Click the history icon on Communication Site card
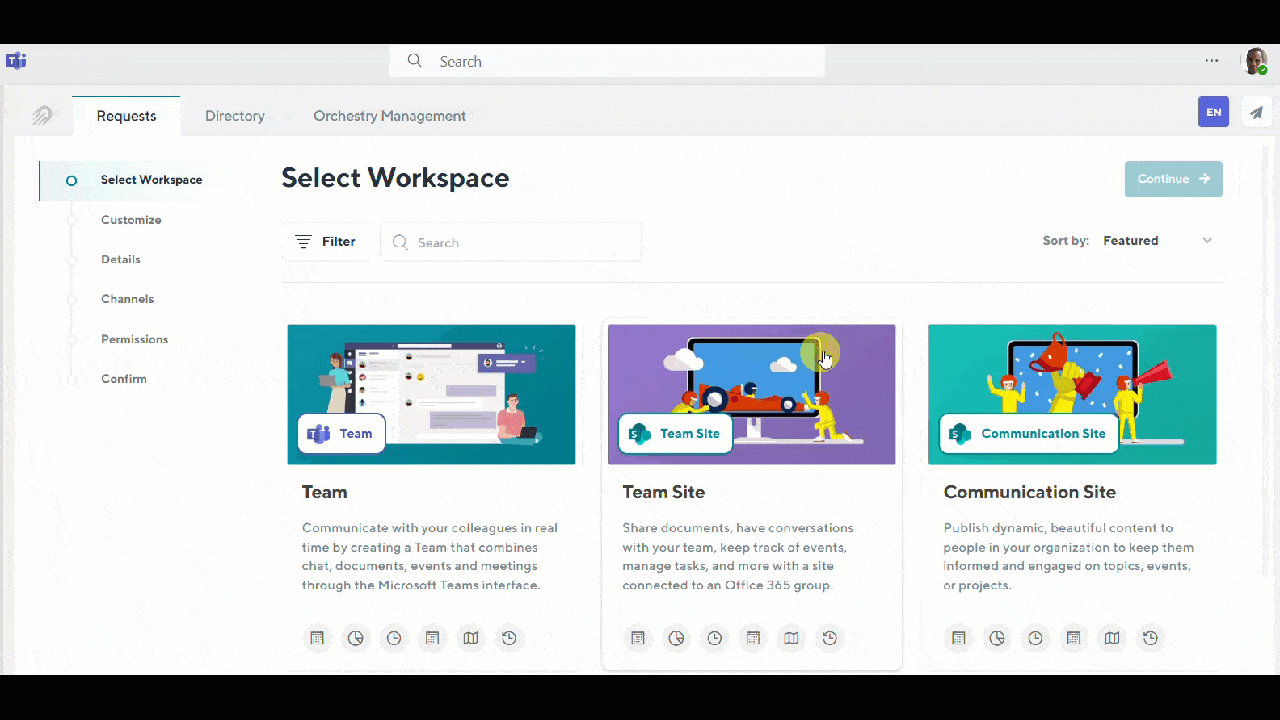 [1150, 638]
